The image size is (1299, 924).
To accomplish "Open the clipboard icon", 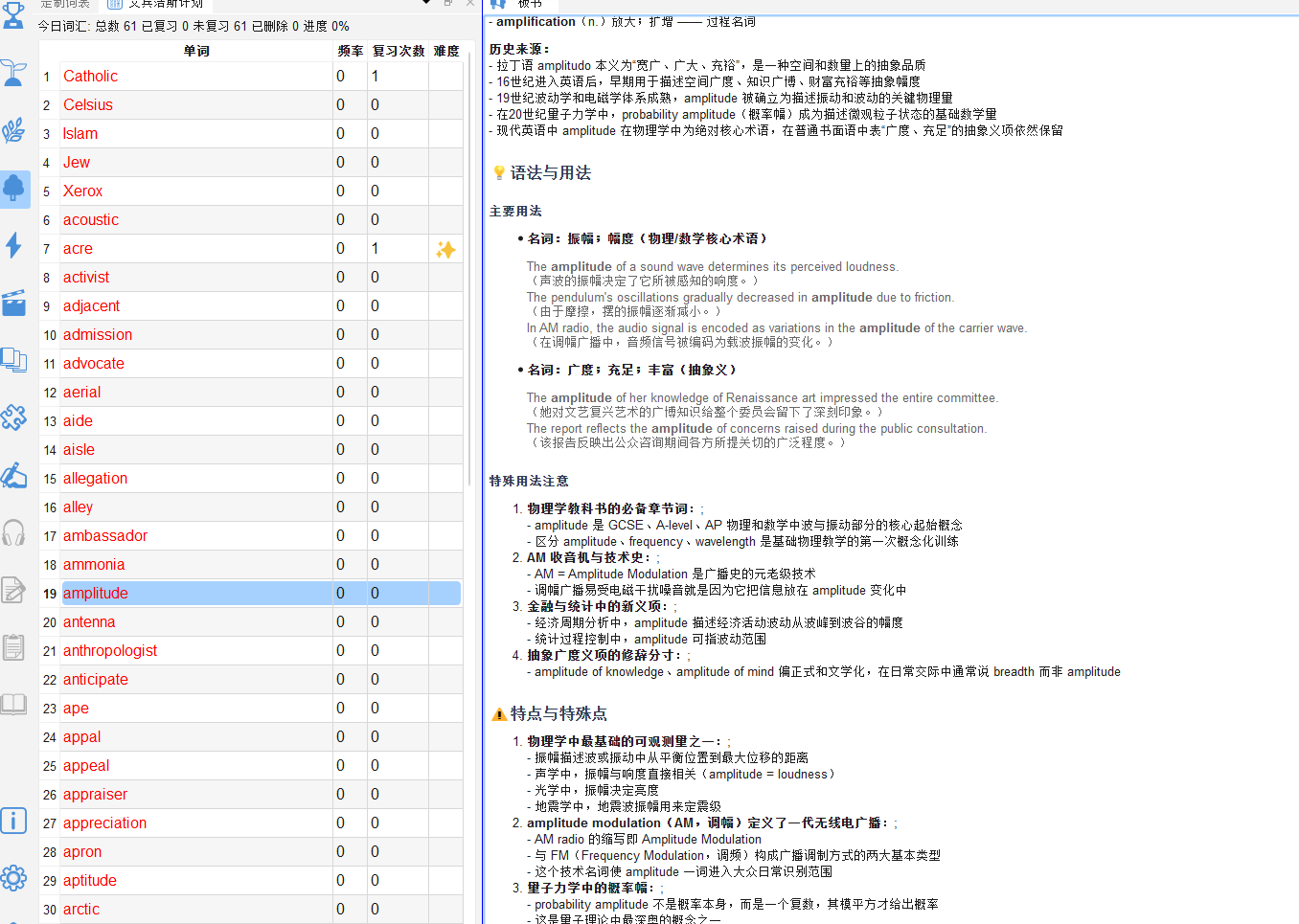I will pyautogui.click(x=13, y=647).
